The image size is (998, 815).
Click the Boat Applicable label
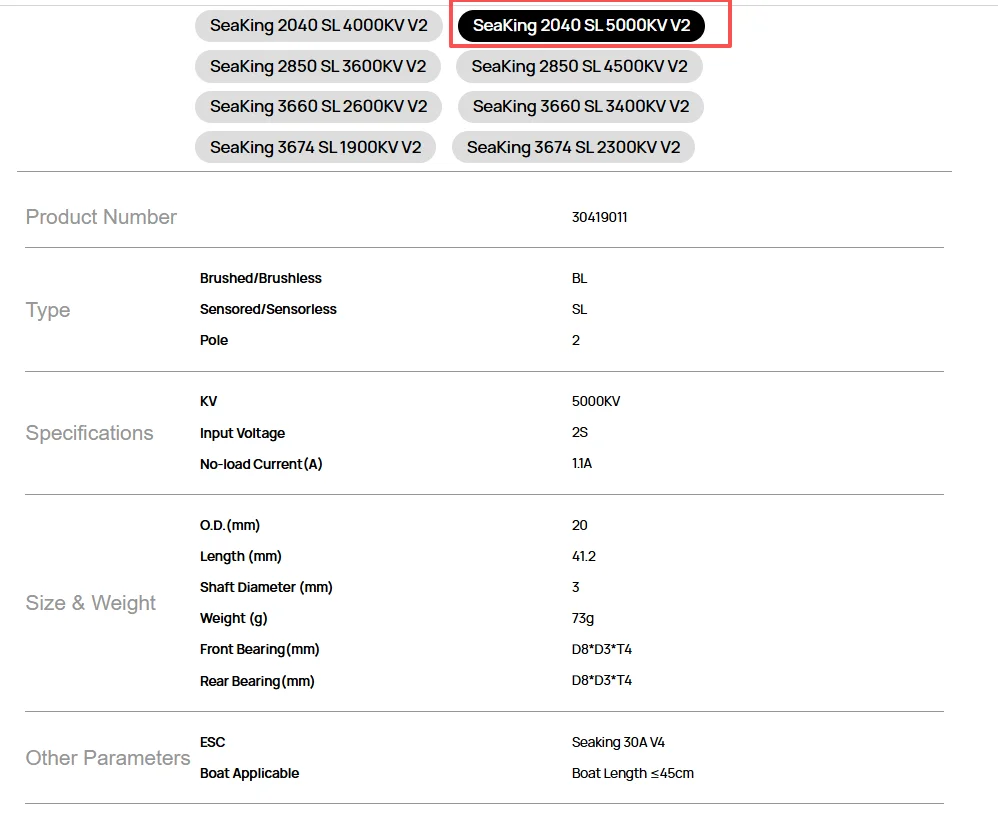(x=250, y=774)
